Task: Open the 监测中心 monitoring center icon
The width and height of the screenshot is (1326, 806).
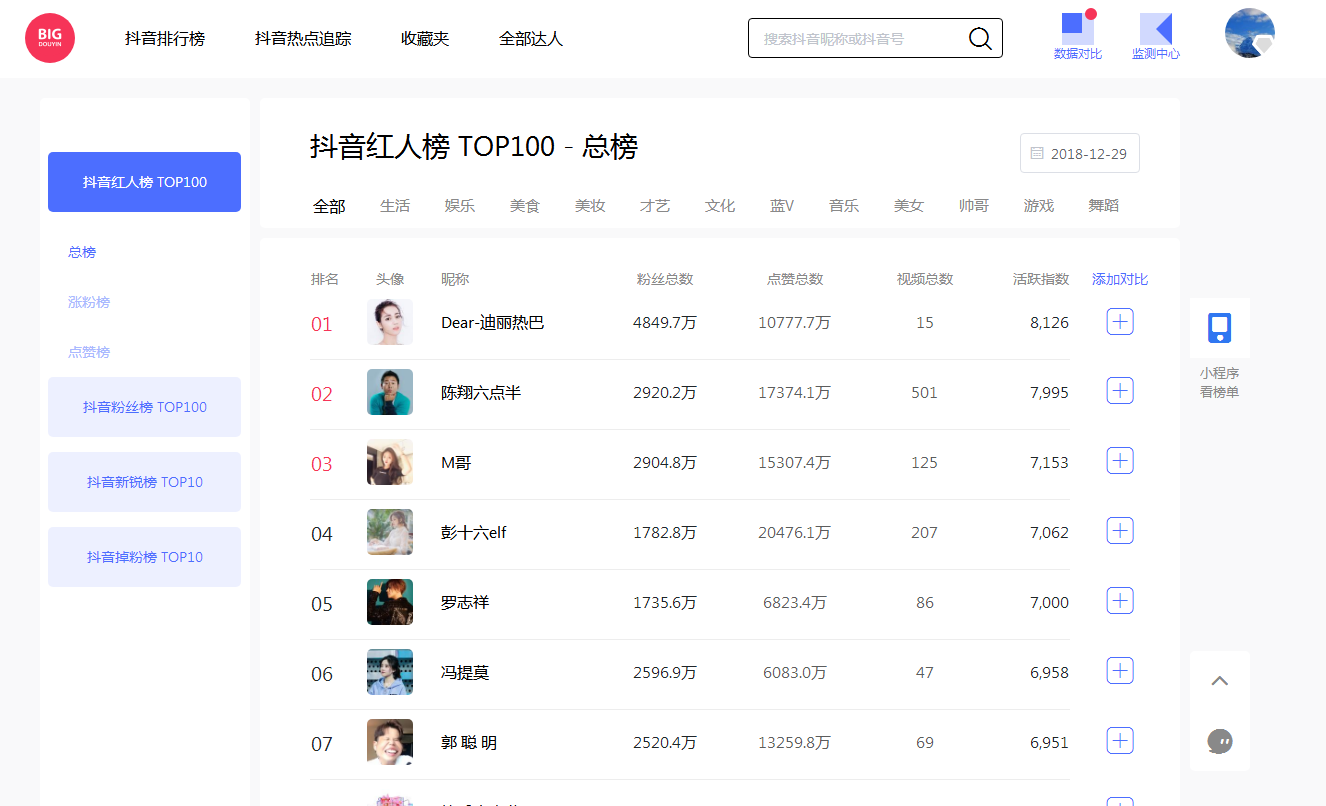Action: [x=1156, y=35]
